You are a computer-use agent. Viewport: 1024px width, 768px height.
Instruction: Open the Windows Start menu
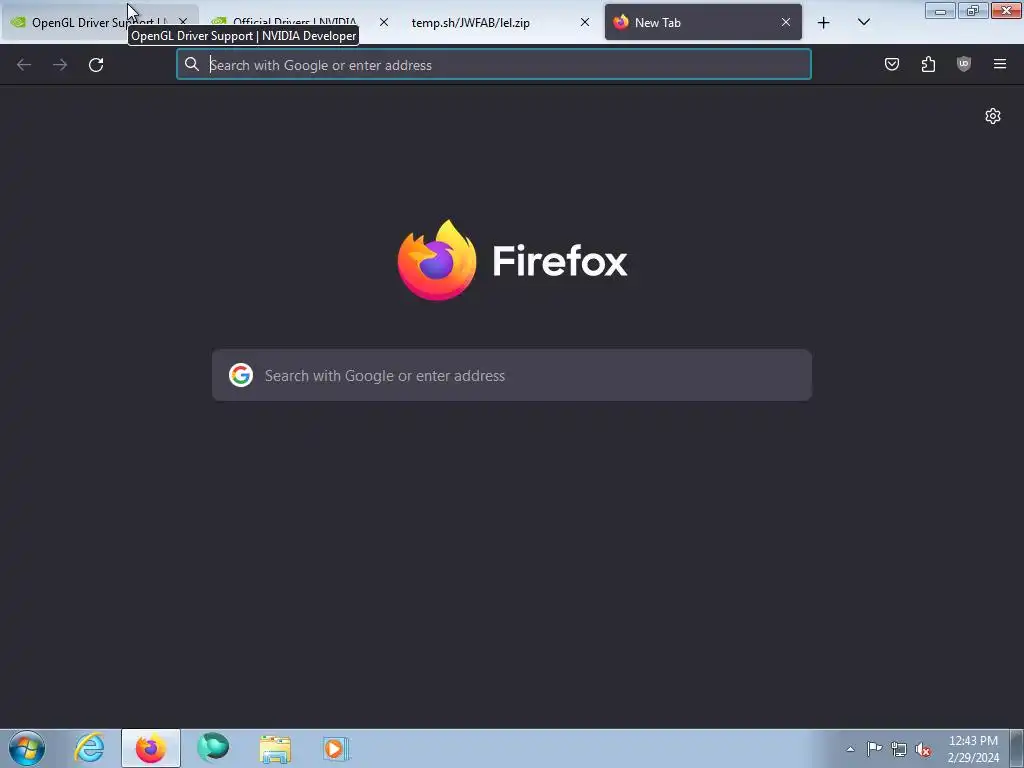[27, 748]
